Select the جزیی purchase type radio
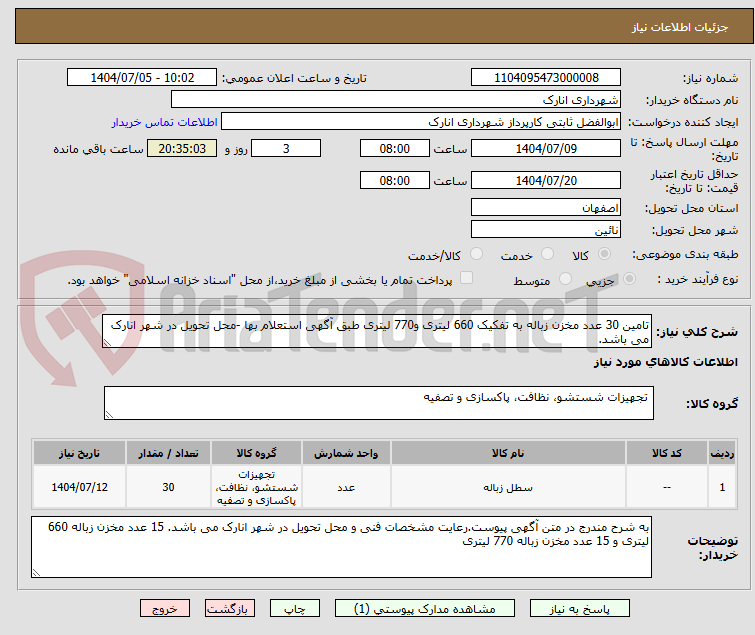 point(629,279)
